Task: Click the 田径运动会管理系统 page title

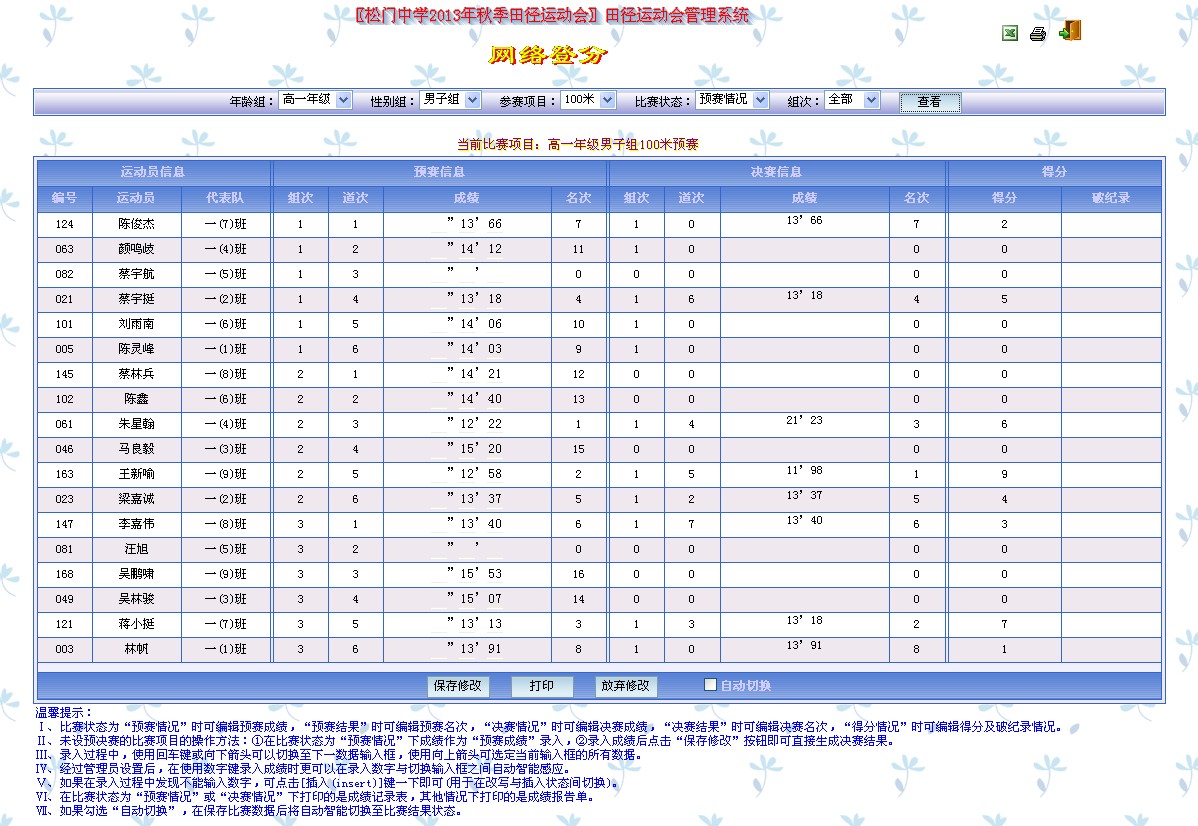Action: pos(677,15)
